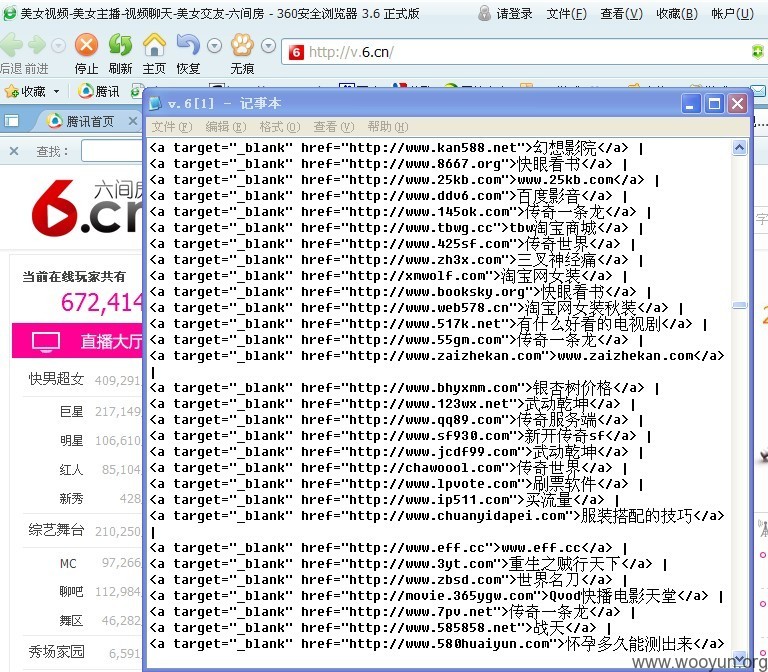Enable traceless mode with paw icon
Image resolution: width=768 pixels, height=672 pixels.
[242, 45]
